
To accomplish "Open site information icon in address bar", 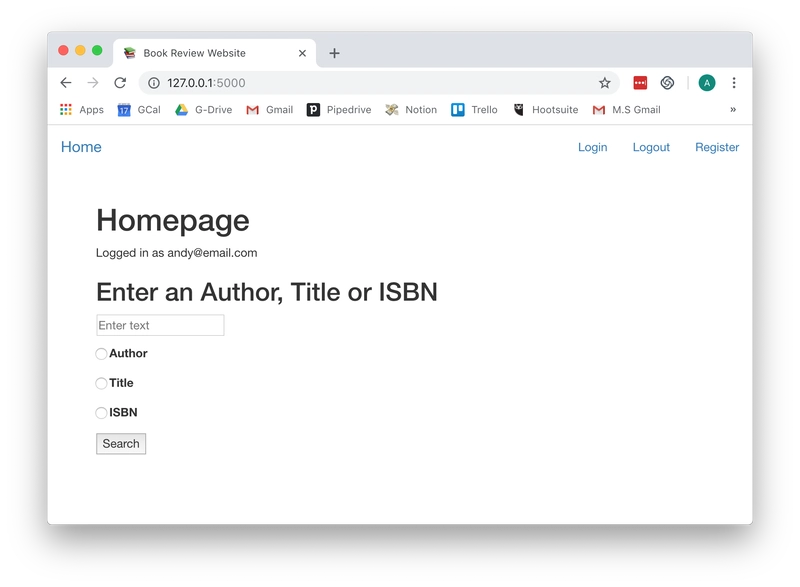I will [x=154, y=83].
